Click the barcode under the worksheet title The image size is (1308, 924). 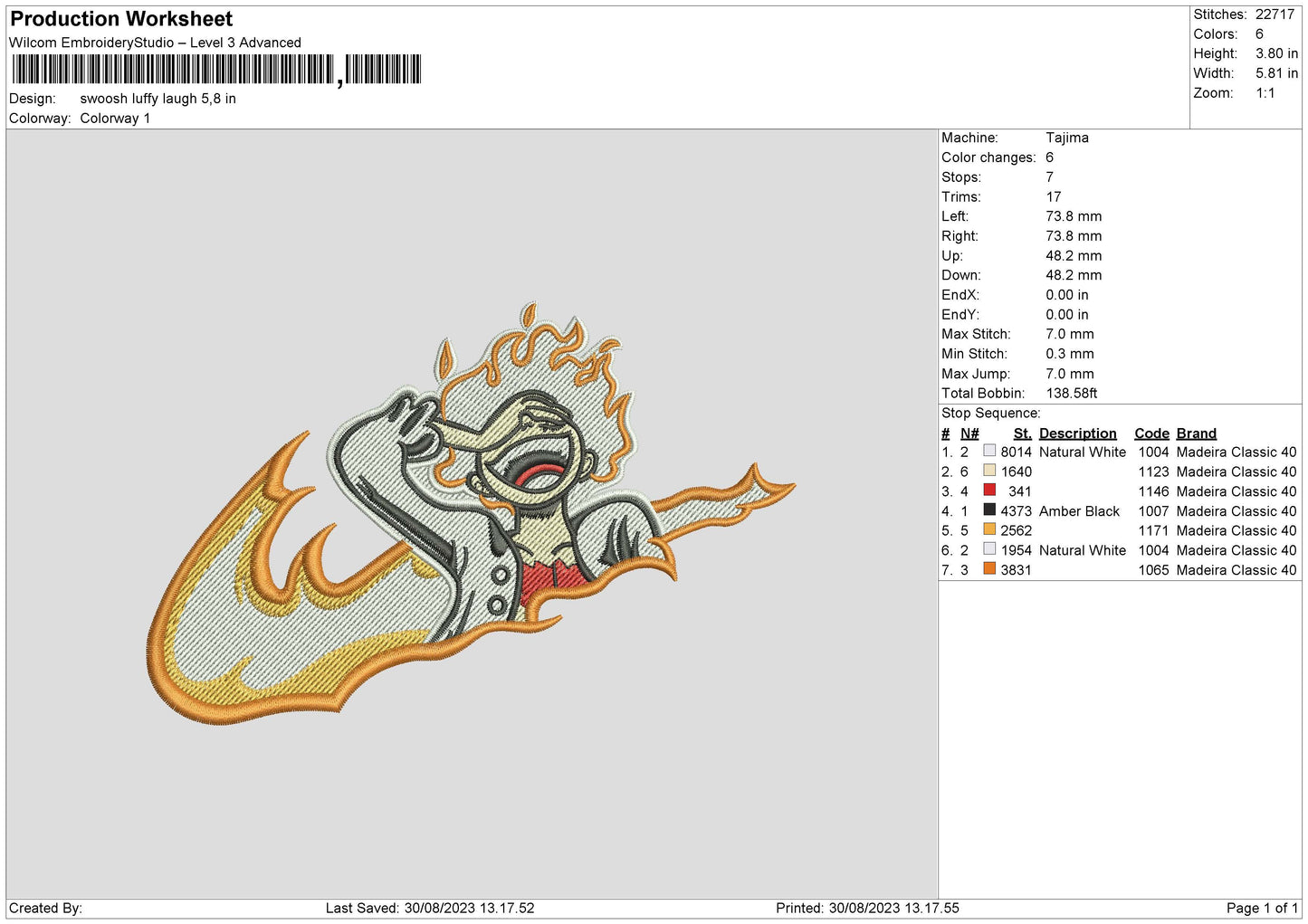(217, 70)
